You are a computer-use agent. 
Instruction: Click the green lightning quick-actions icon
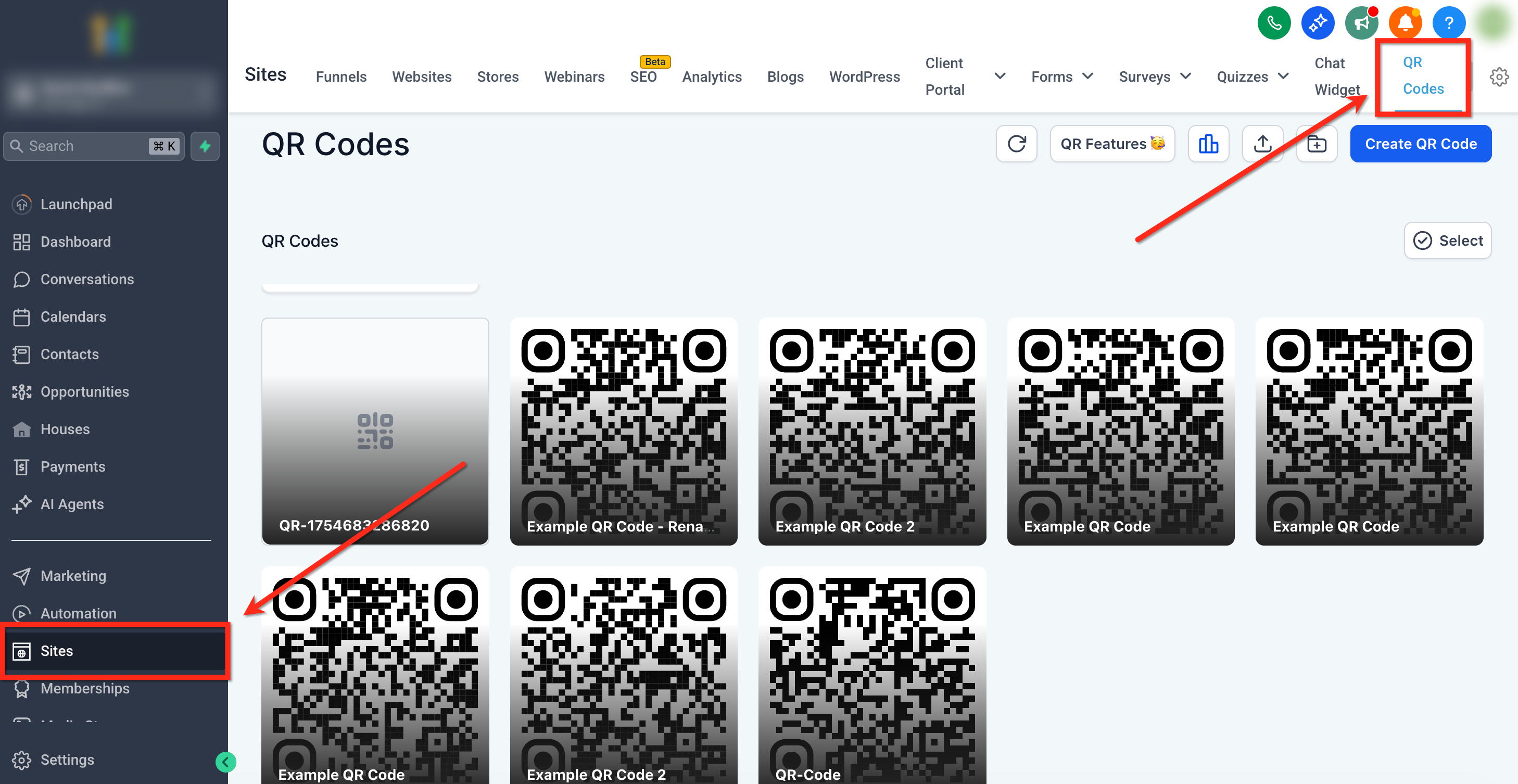coord(205,146)
